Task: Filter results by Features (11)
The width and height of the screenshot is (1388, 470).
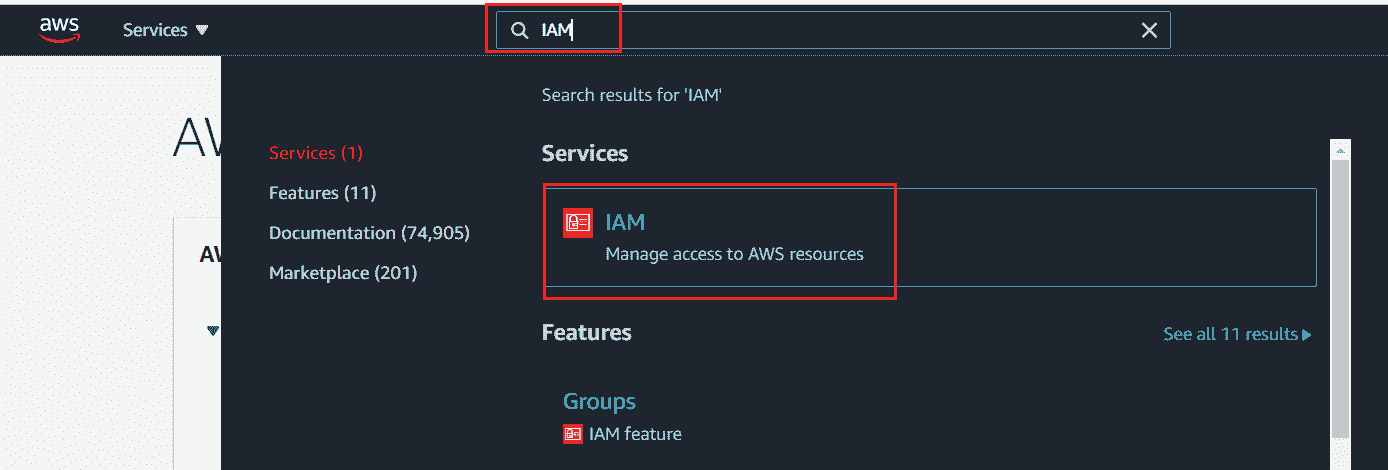Action: [x=323, y=193]
